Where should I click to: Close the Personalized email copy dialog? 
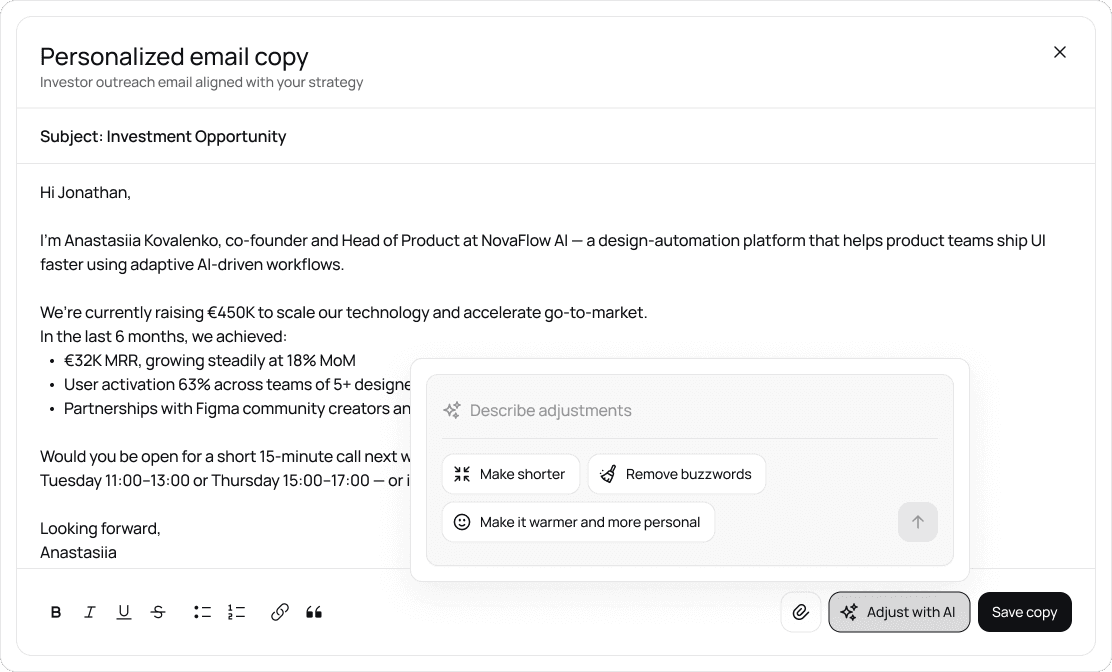[1060, 52]
